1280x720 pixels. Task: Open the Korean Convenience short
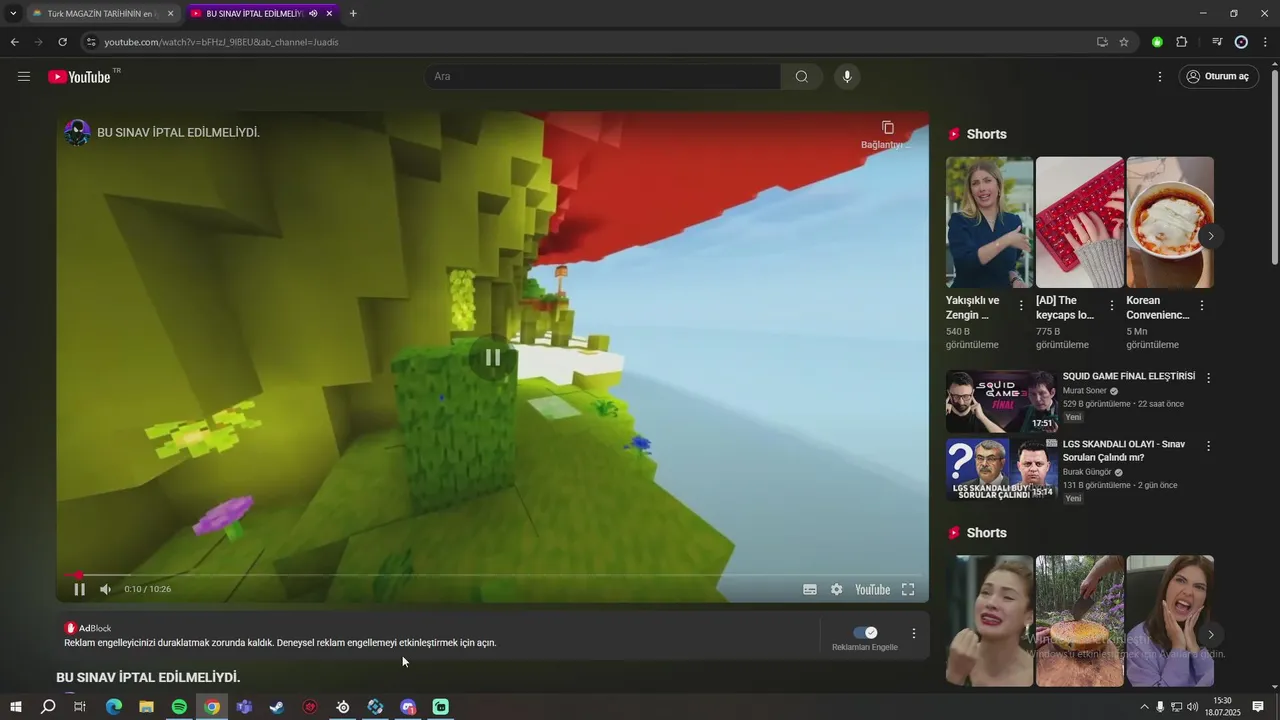[1170, 222]
